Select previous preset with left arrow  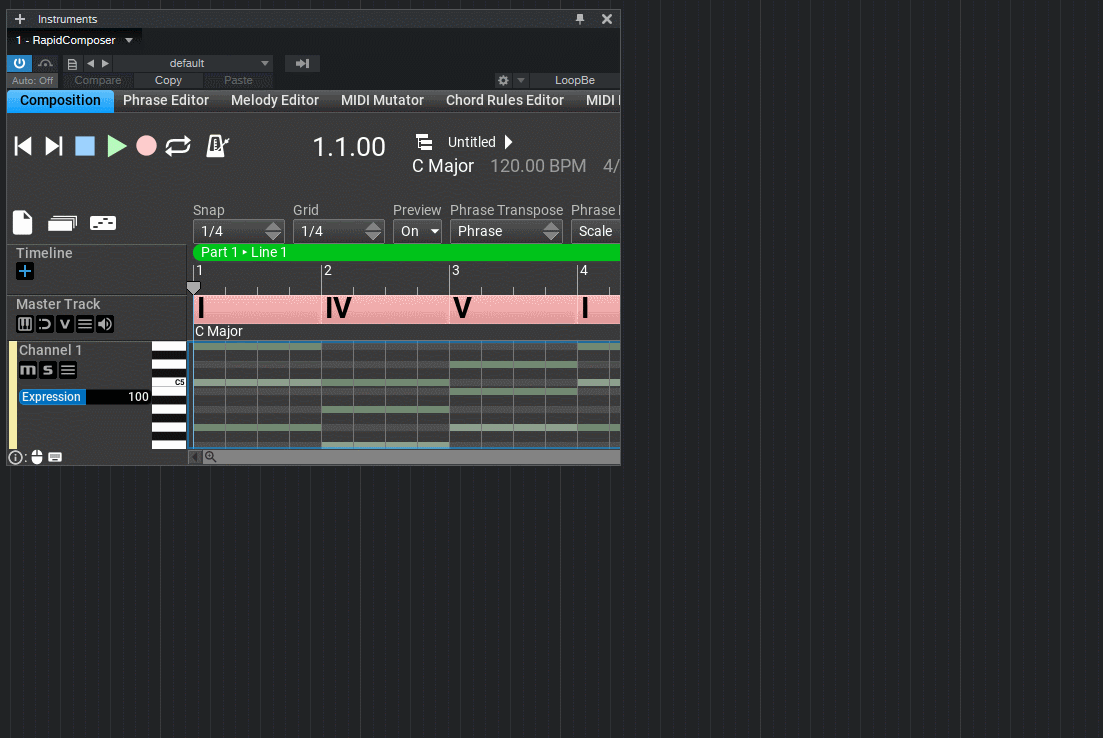tap(90, 63)
